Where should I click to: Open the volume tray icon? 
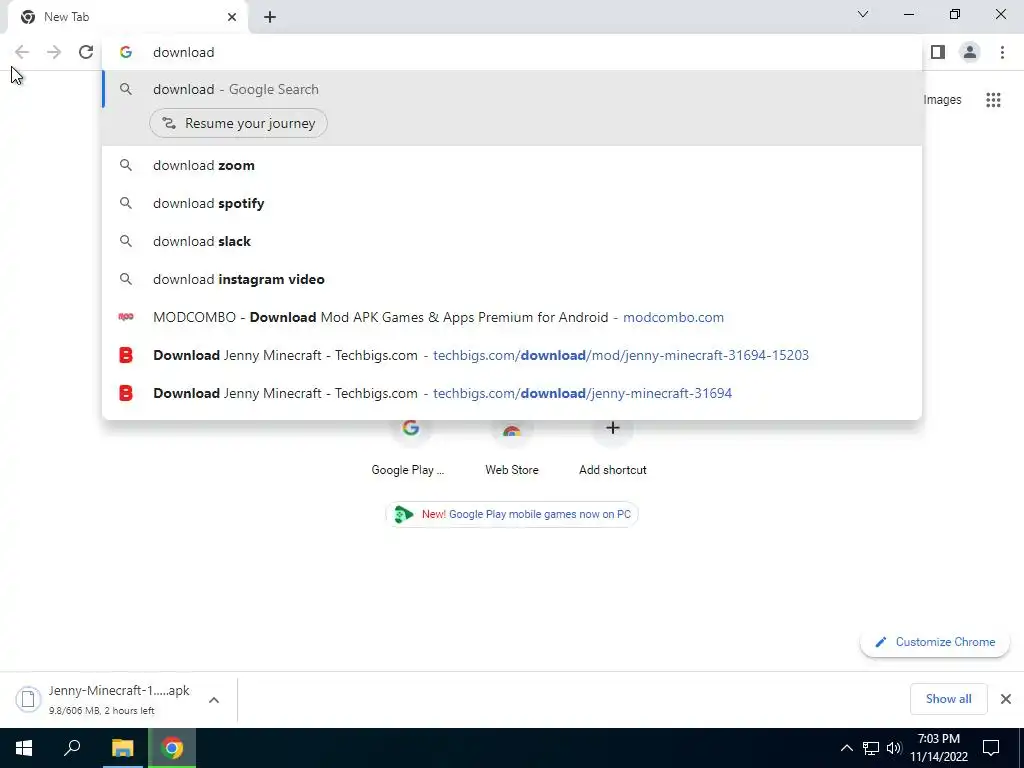894,748
